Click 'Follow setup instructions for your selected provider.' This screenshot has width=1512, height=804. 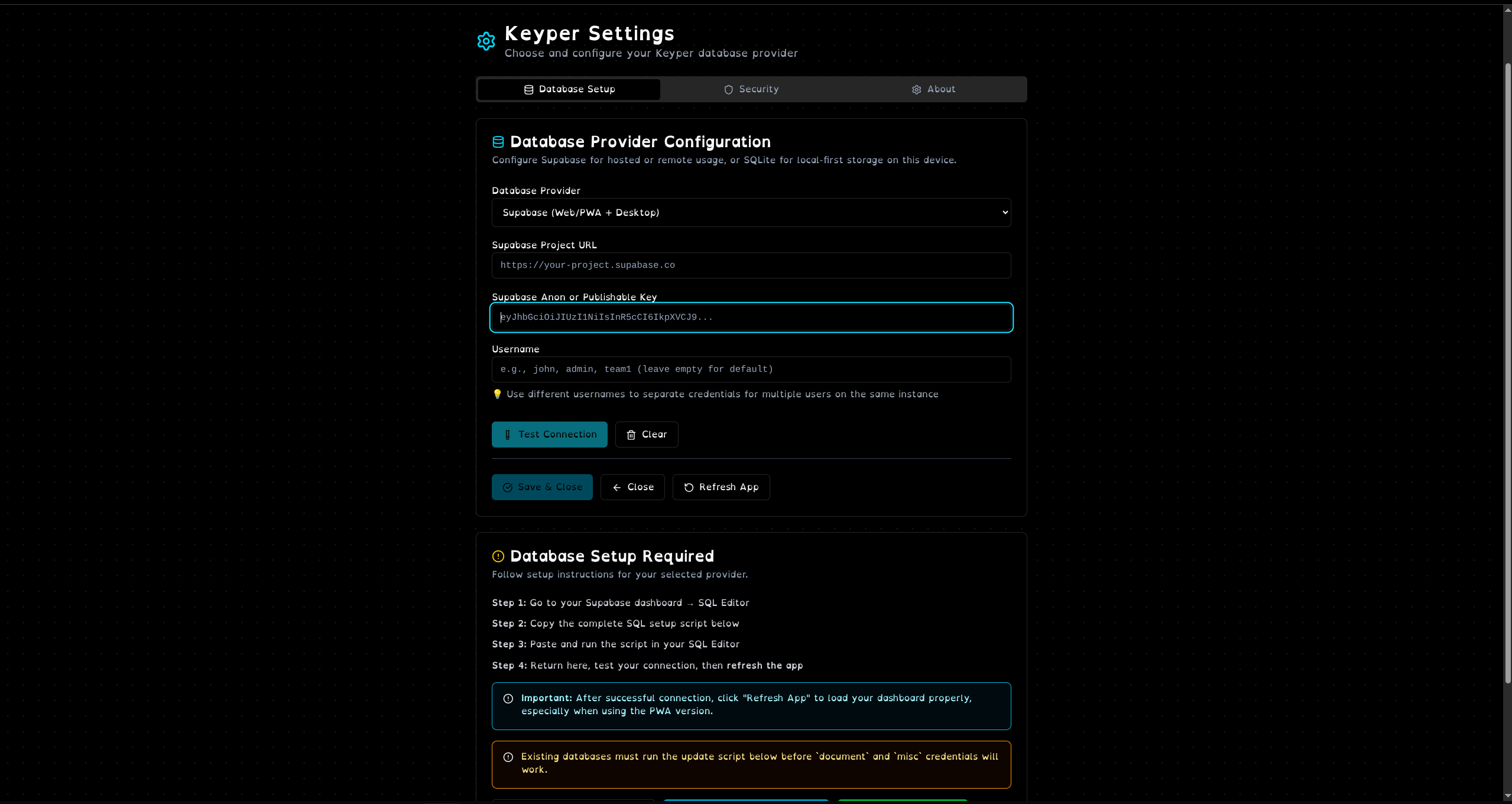[620, 575]
